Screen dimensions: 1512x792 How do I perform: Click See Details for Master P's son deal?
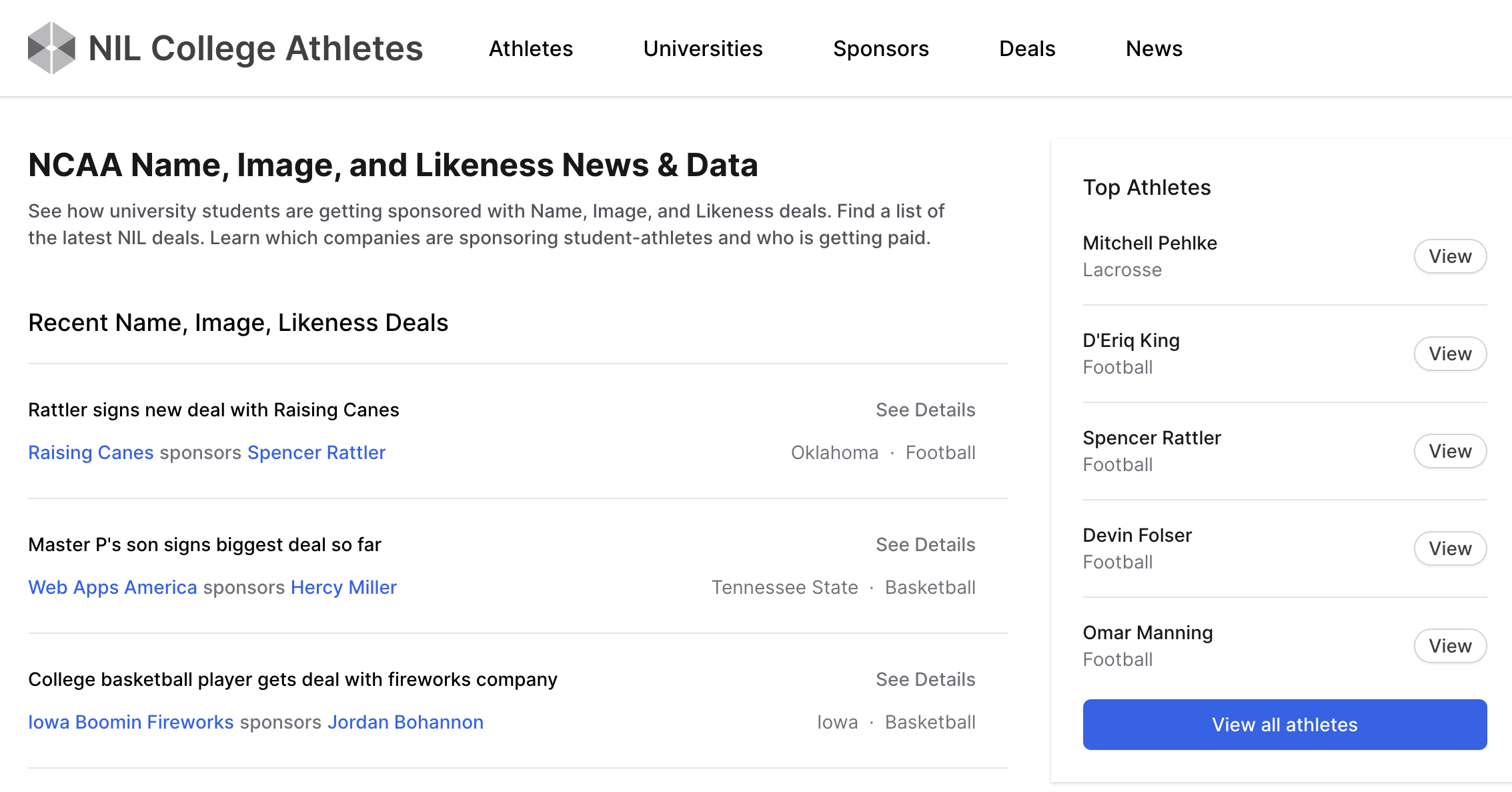(924, 544)
